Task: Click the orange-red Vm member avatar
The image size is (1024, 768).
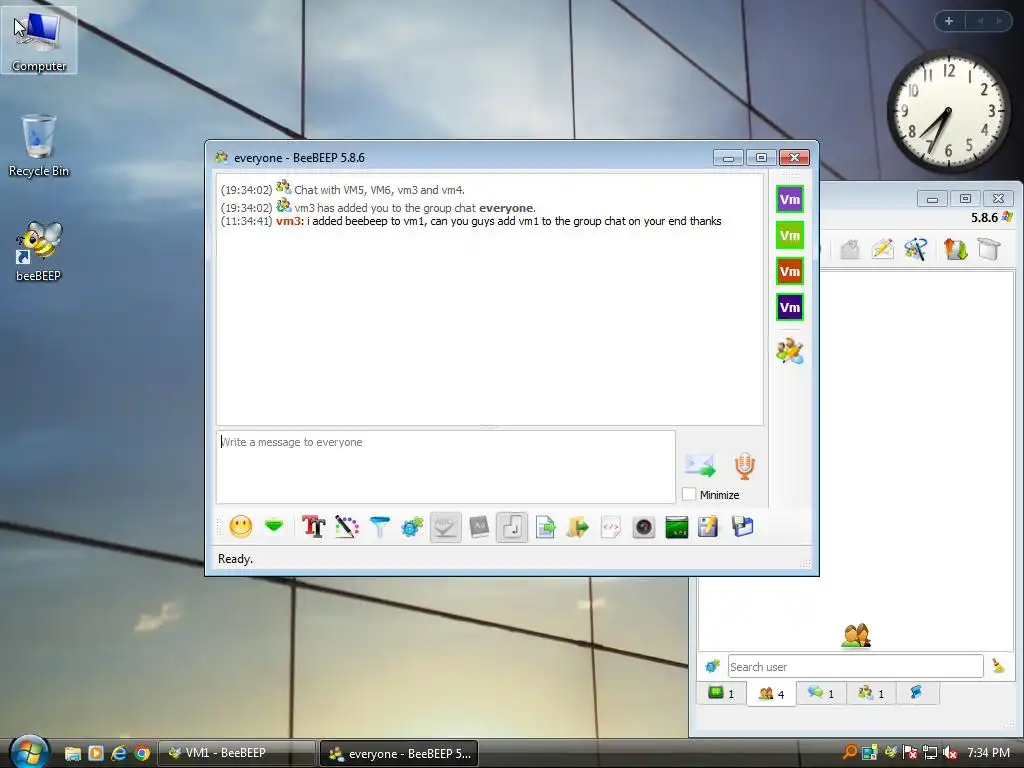Action: 790,271
